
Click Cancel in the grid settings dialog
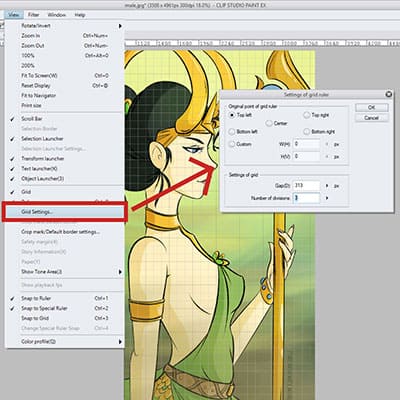(x=372, y=118)
